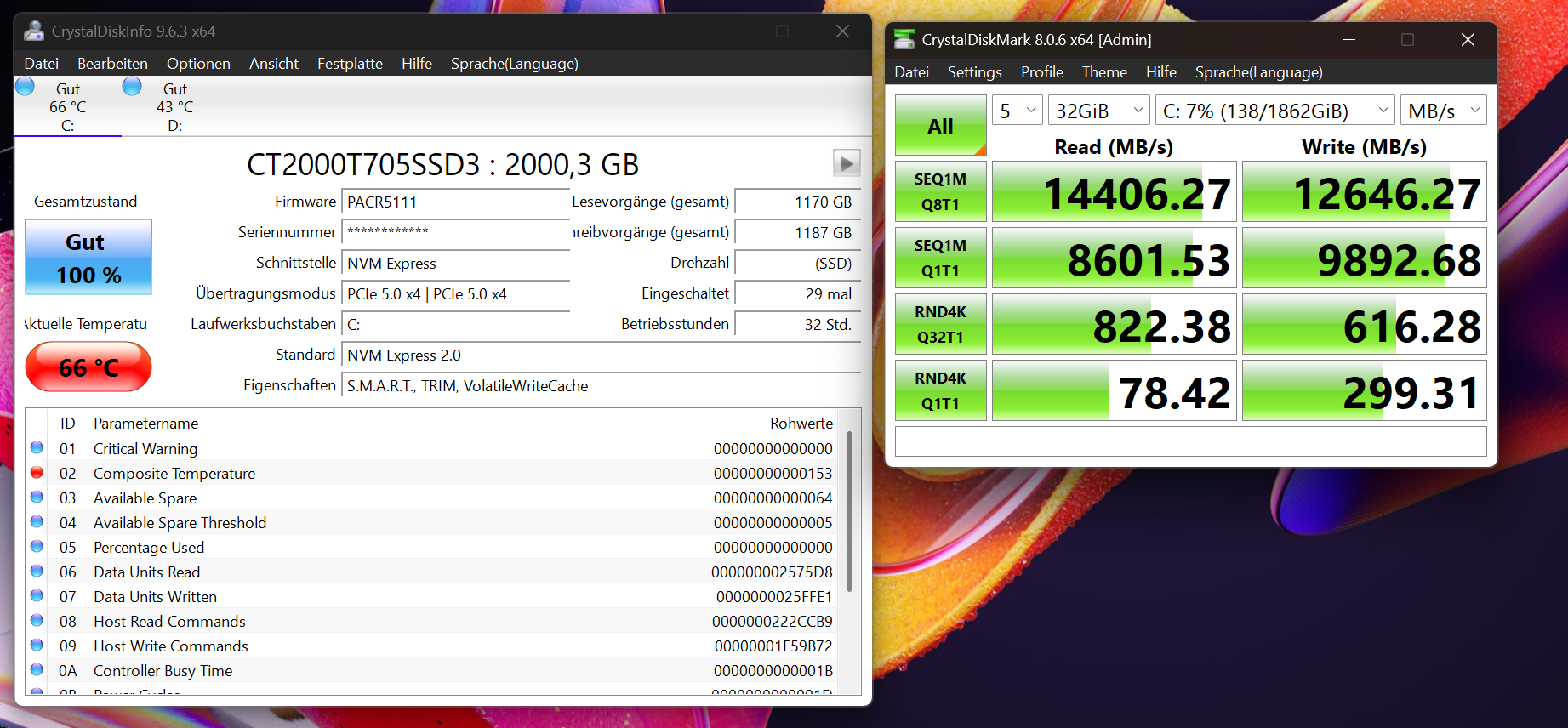Screen dimensions: 1568x728
Task: Open Sprache(Language) menu in CrystalDiskMark
Action: click(1259, 72)
